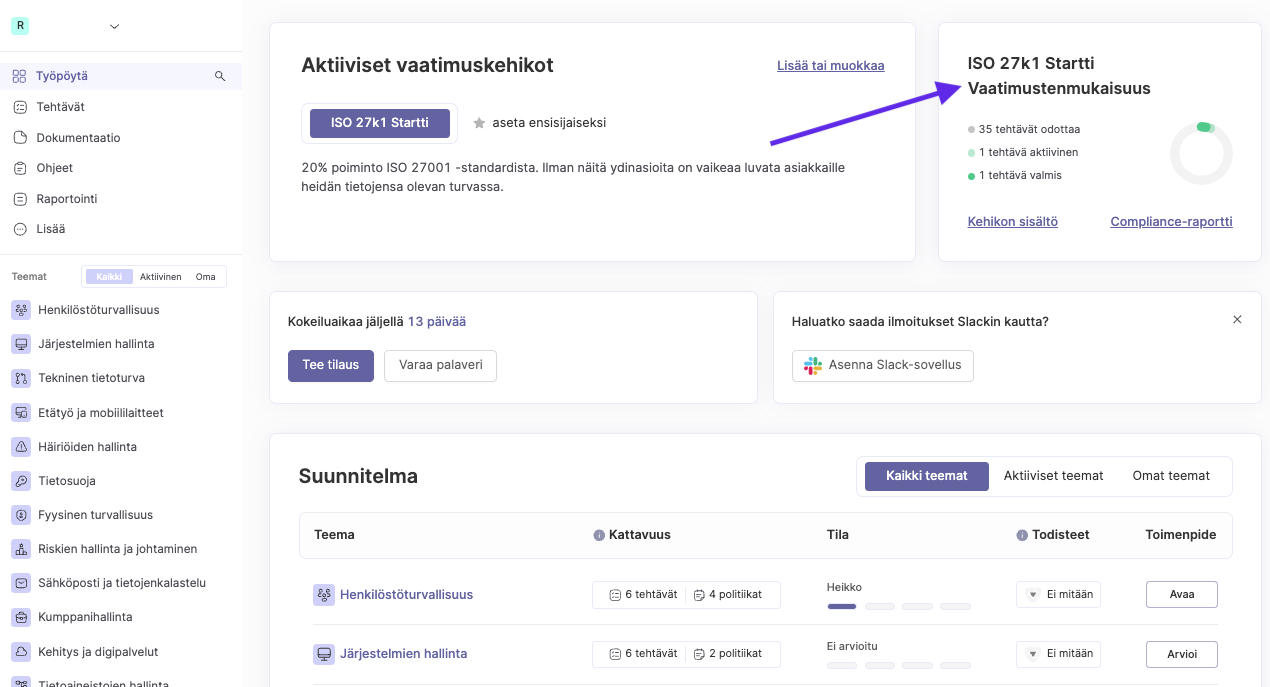Click the Häiriöiden hallinta warning icon
Image resolution: width=1270 pixels, height=687 pixels.
21,446
